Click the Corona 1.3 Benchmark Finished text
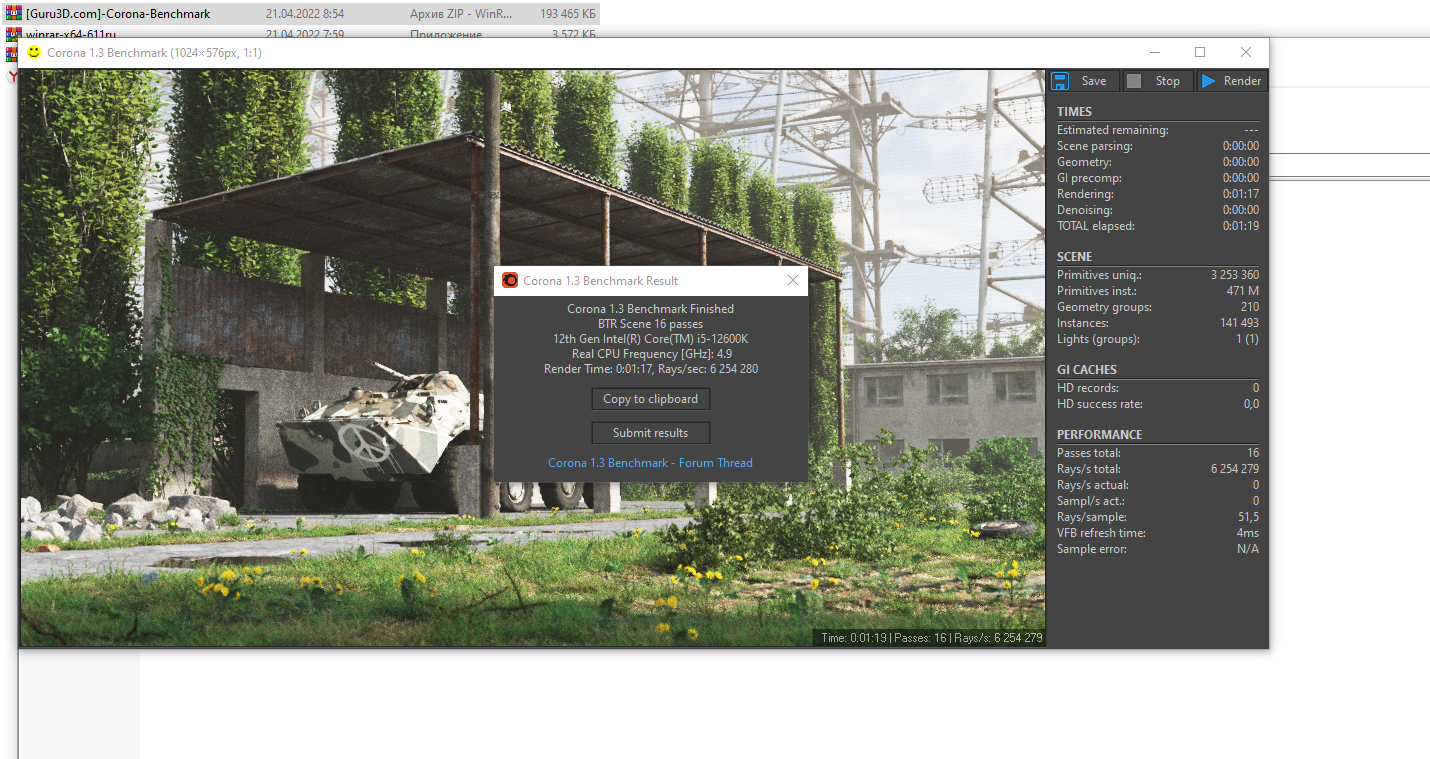This screenshot has height=759, width=1430. (650, 309)
